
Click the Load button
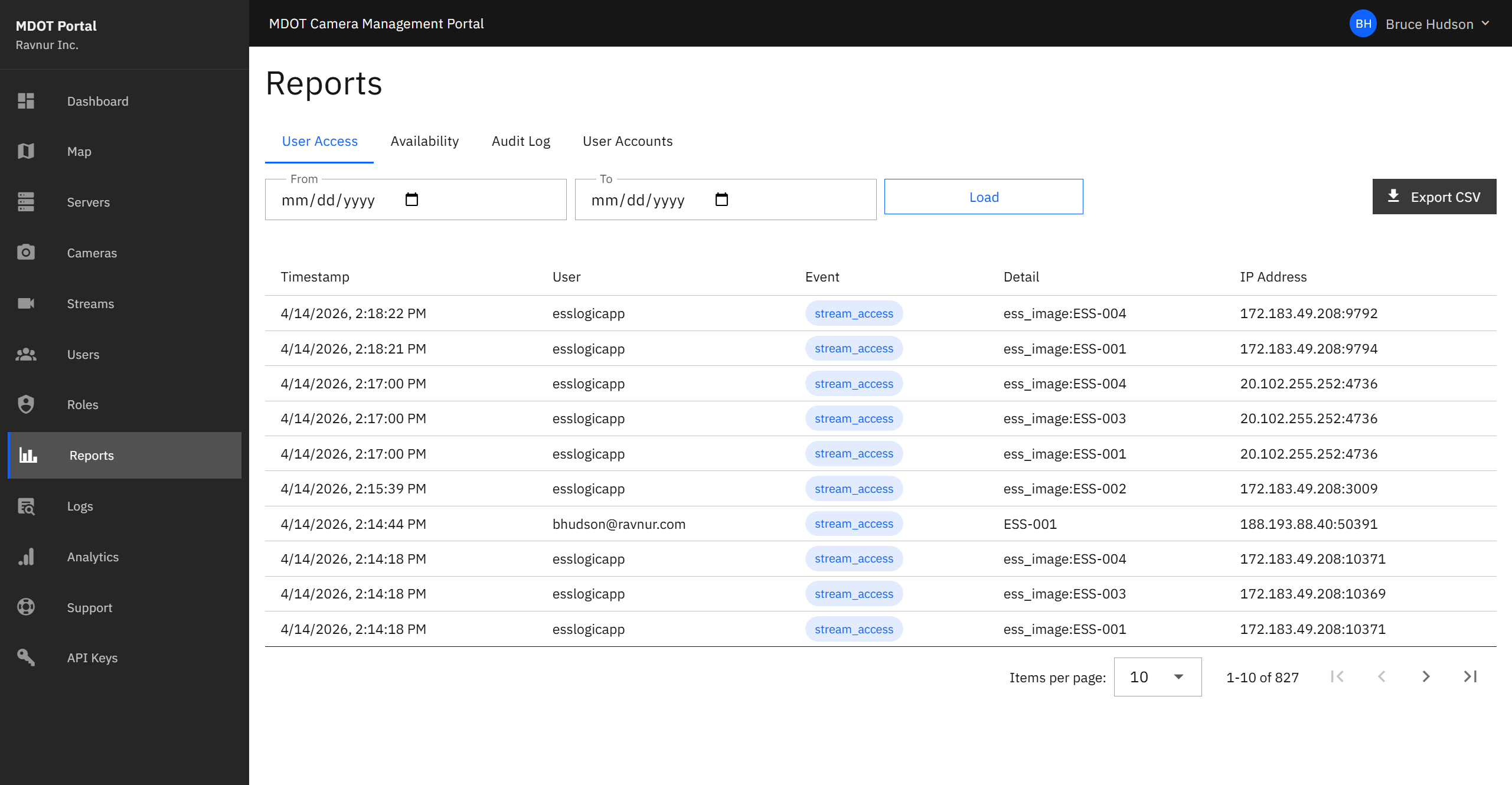point(983,197)
